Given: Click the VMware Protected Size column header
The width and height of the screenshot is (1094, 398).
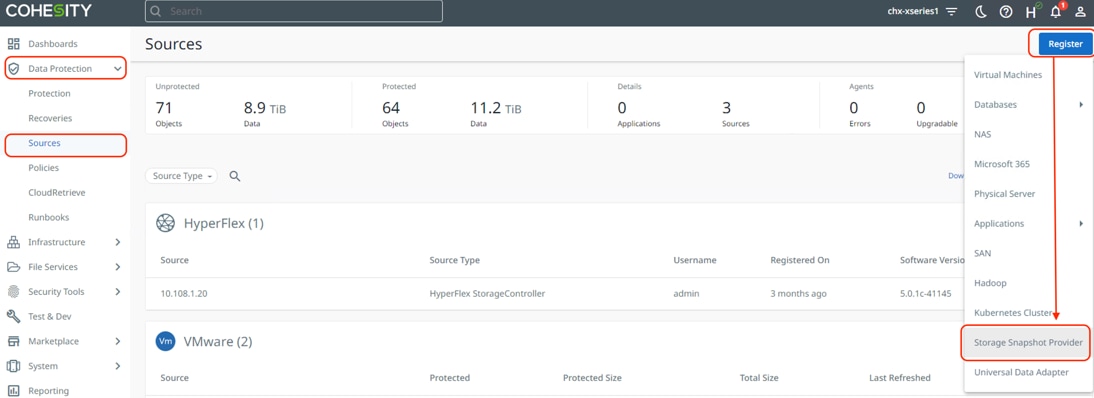Looking at the screenshot, I should tap(592, 378).
